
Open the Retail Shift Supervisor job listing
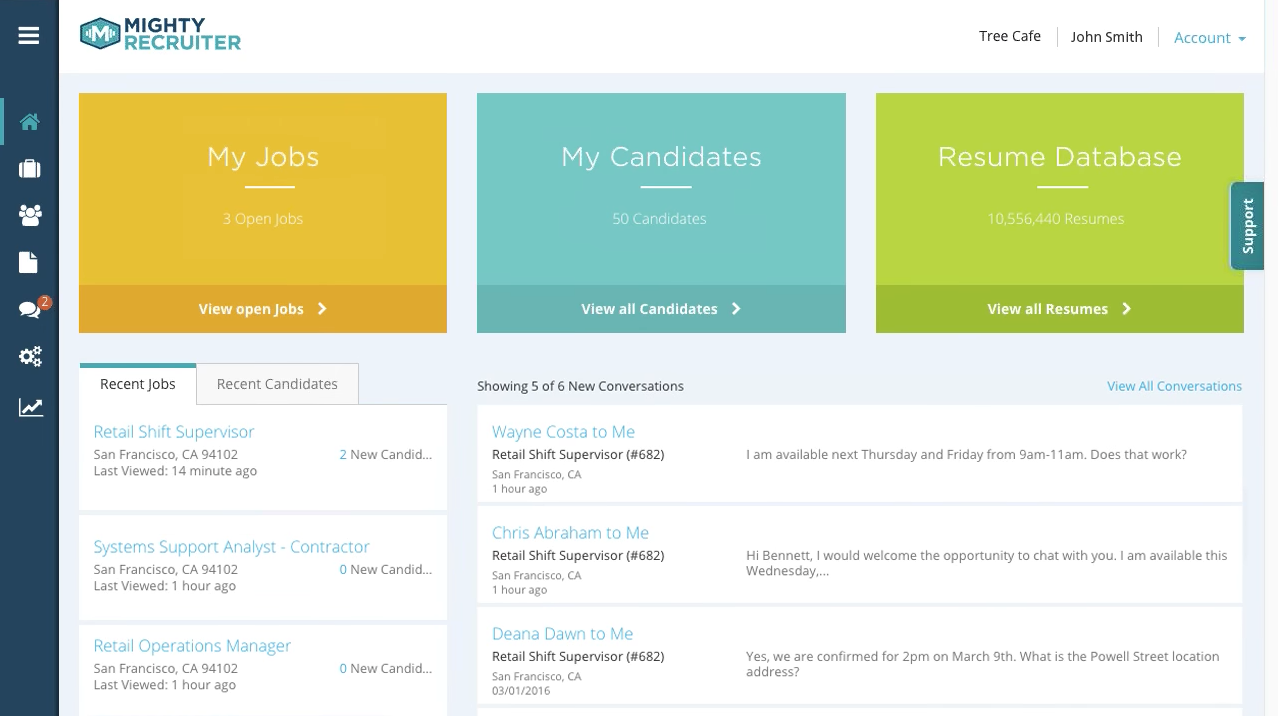[173, 431]
